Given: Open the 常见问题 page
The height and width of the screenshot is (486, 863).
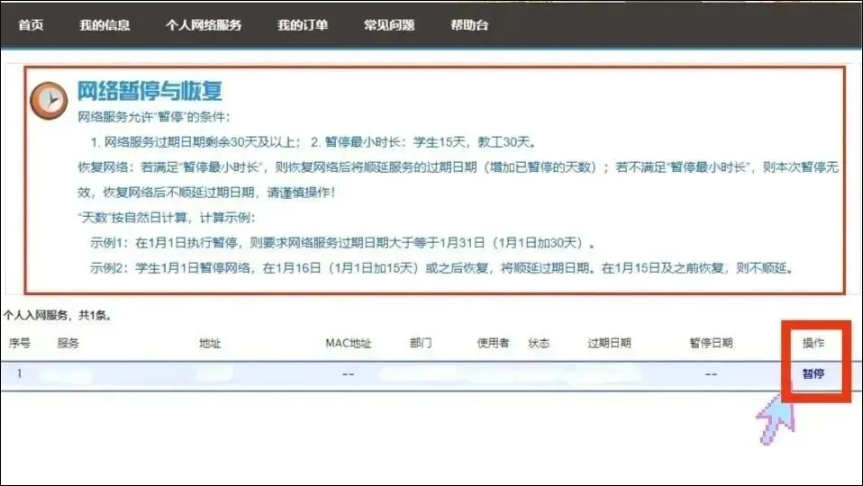Looking at the screenshot, I should [389, 25].
